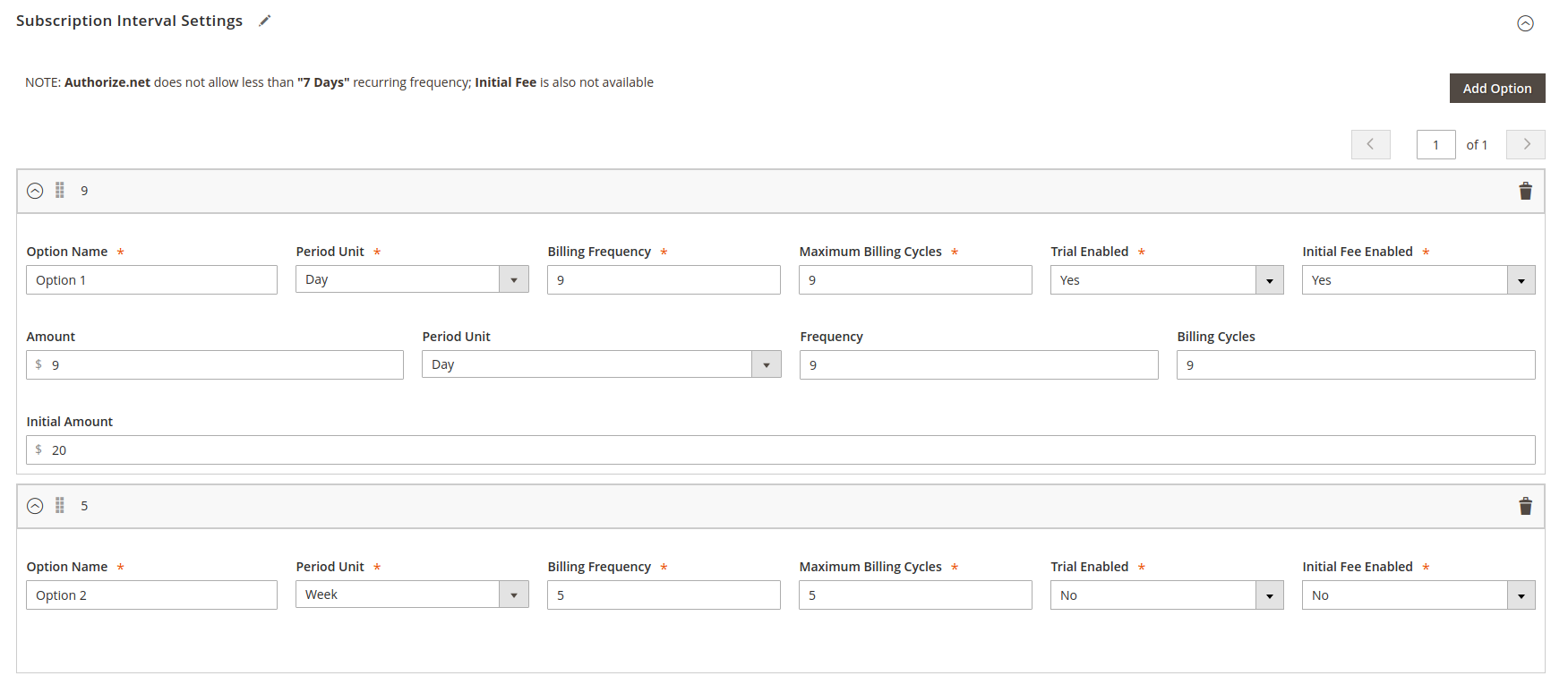This screenshot has width=1568, height=693.
Task: Open Initial Fee Enabled dropdown set to Yes
Action: click(1418, 280)
